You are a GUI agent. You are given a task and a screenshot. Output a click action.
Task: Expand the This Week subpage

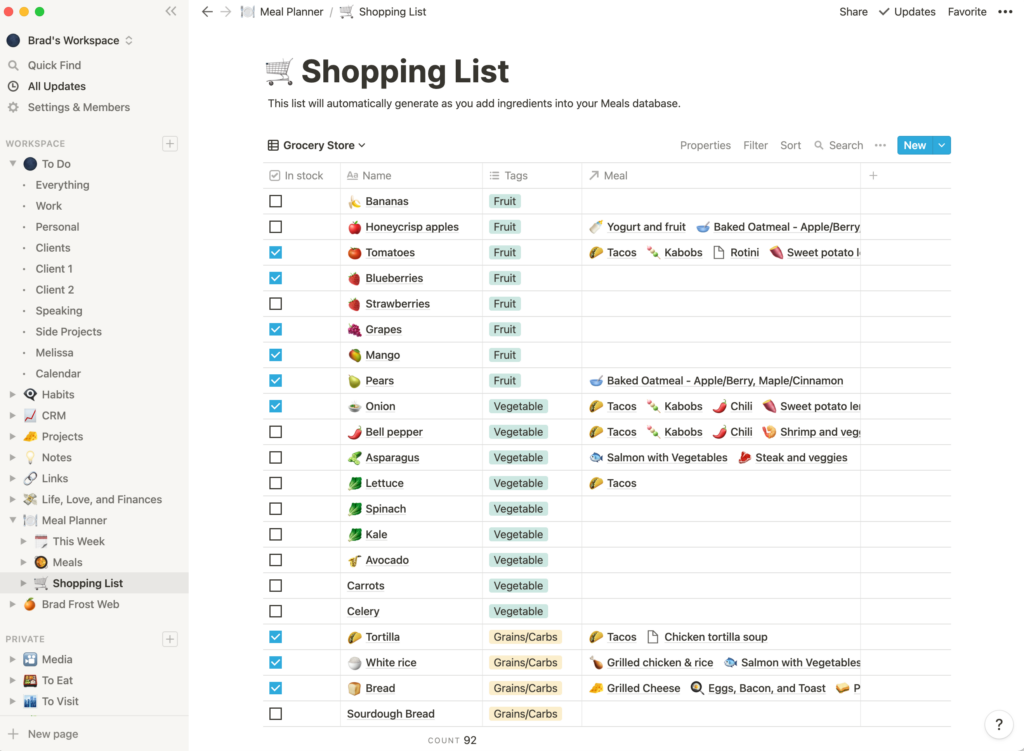click(24, 541)
